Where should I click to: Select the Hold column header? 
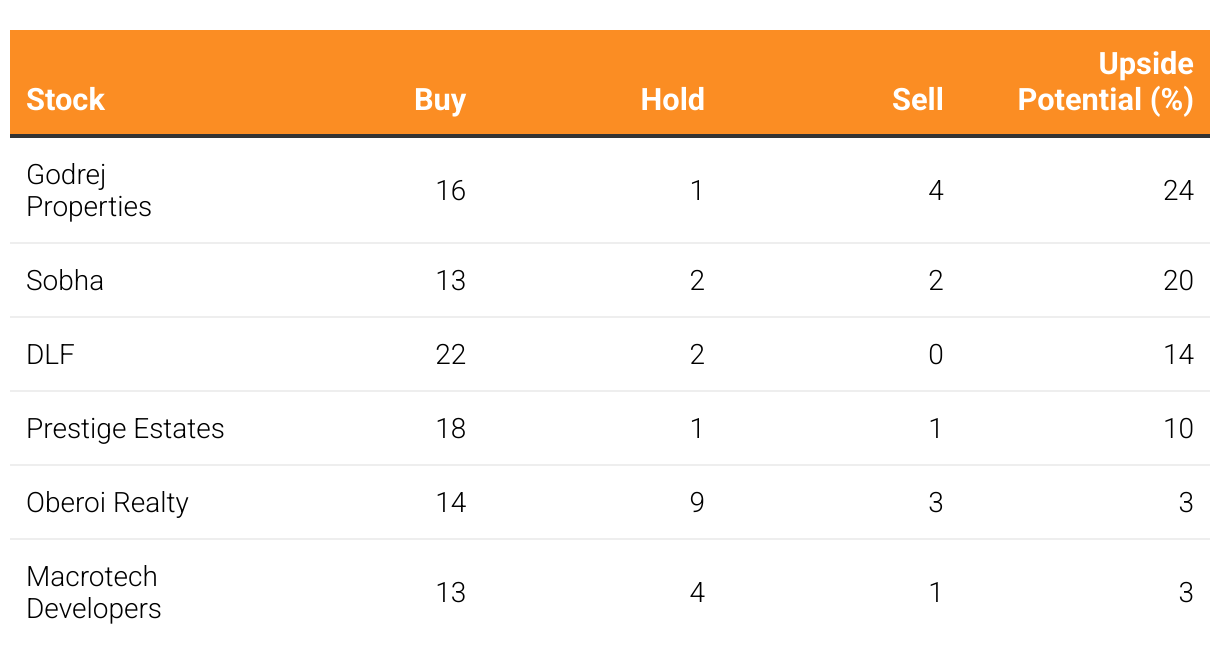point(672,99)
